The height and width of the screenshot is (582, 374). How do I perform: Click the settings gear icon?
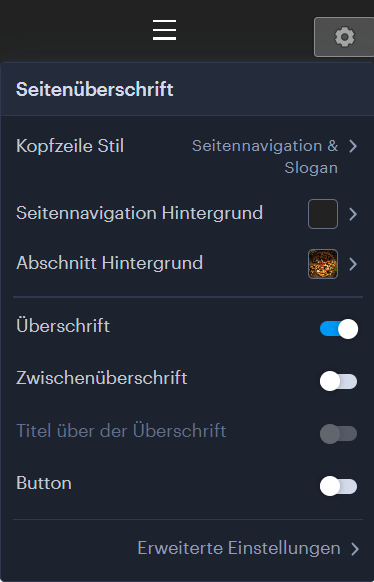(345, 37)
